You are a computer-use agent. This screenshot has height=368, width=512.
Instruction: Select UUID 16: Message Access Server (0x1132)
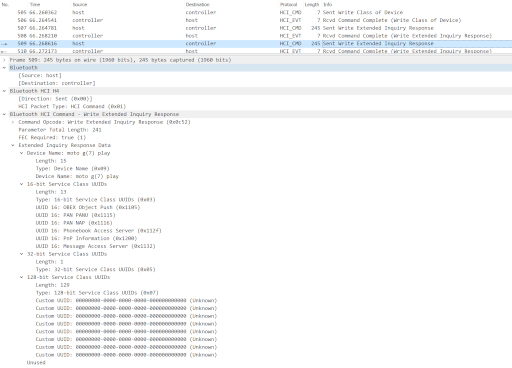pos(96,246)
